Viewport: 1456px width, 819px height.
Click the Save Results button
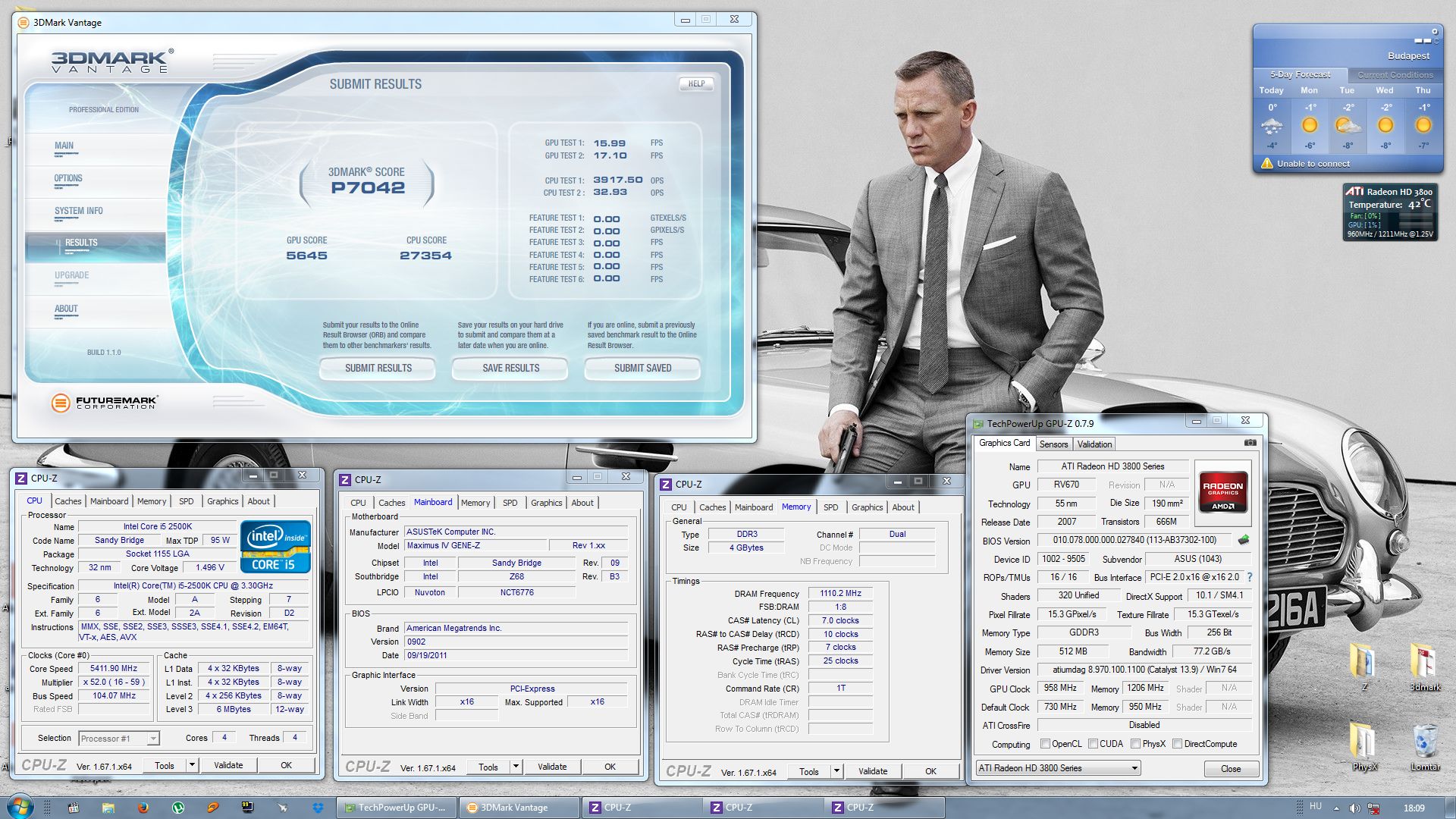pos(510,369)
